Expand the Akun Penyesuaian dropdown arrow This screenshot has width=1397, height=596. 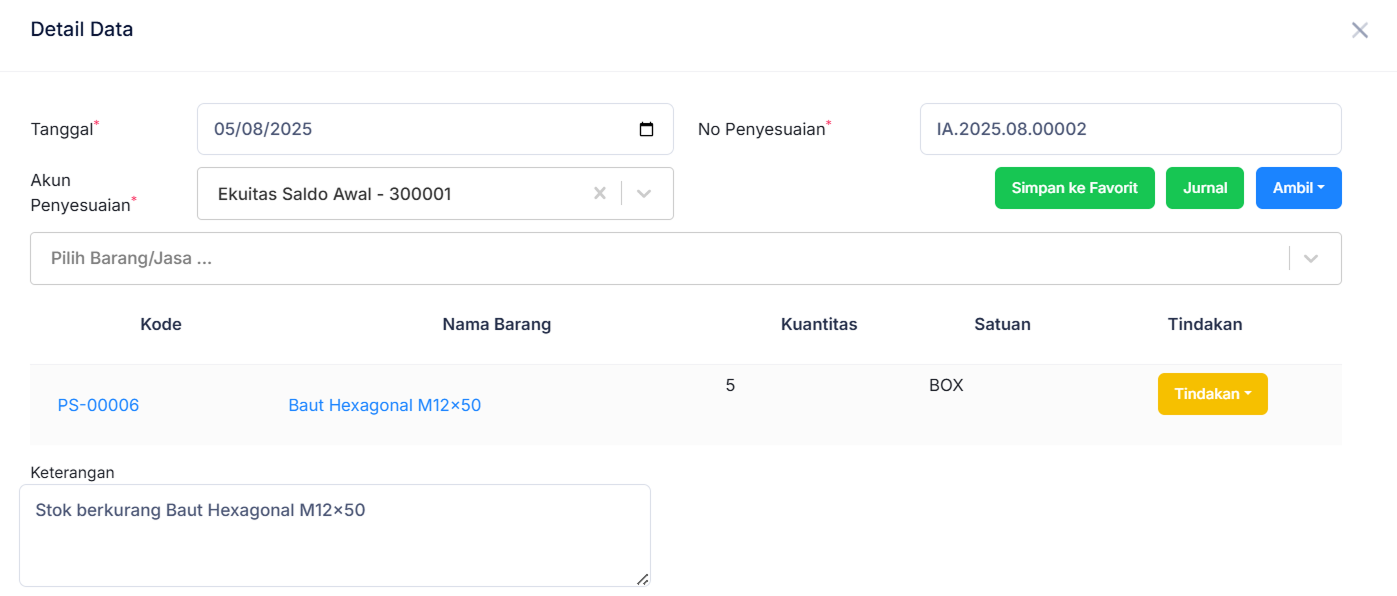645,193
